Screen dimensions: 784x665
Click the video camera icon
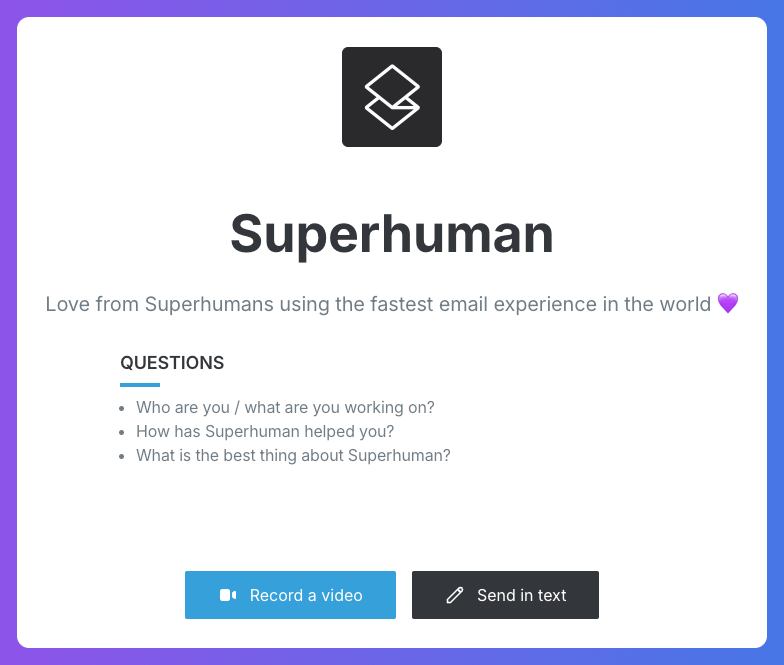pos(228,595)
